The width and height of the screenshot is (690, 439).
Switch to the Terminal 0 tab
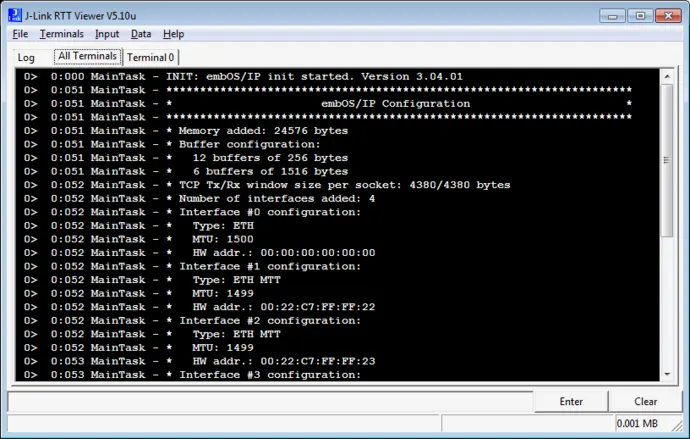[x=151, y=58]
